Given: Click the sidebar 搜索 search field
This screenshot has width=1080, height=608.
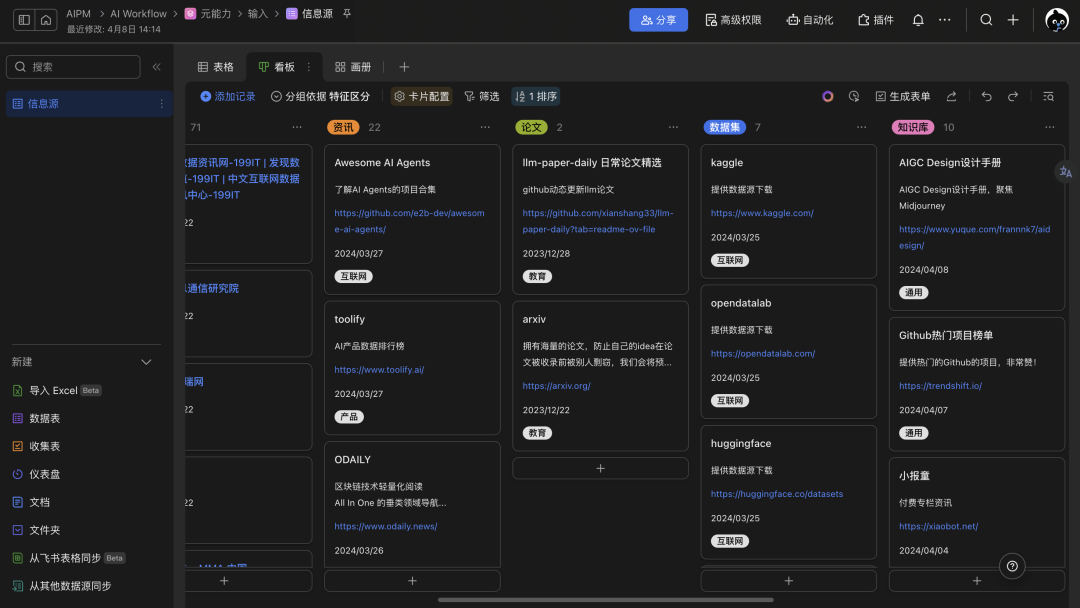Looking at the screenshot, I should 73,67.
